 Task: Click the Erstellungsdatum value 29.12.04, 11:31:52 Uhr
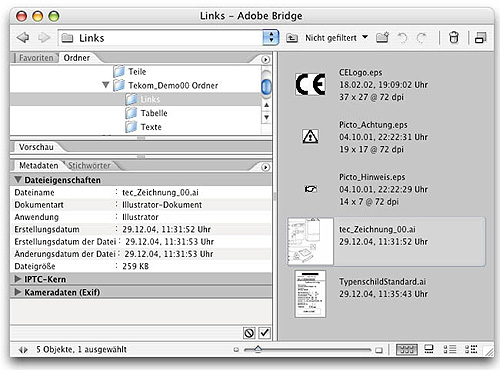pos(167,229)
